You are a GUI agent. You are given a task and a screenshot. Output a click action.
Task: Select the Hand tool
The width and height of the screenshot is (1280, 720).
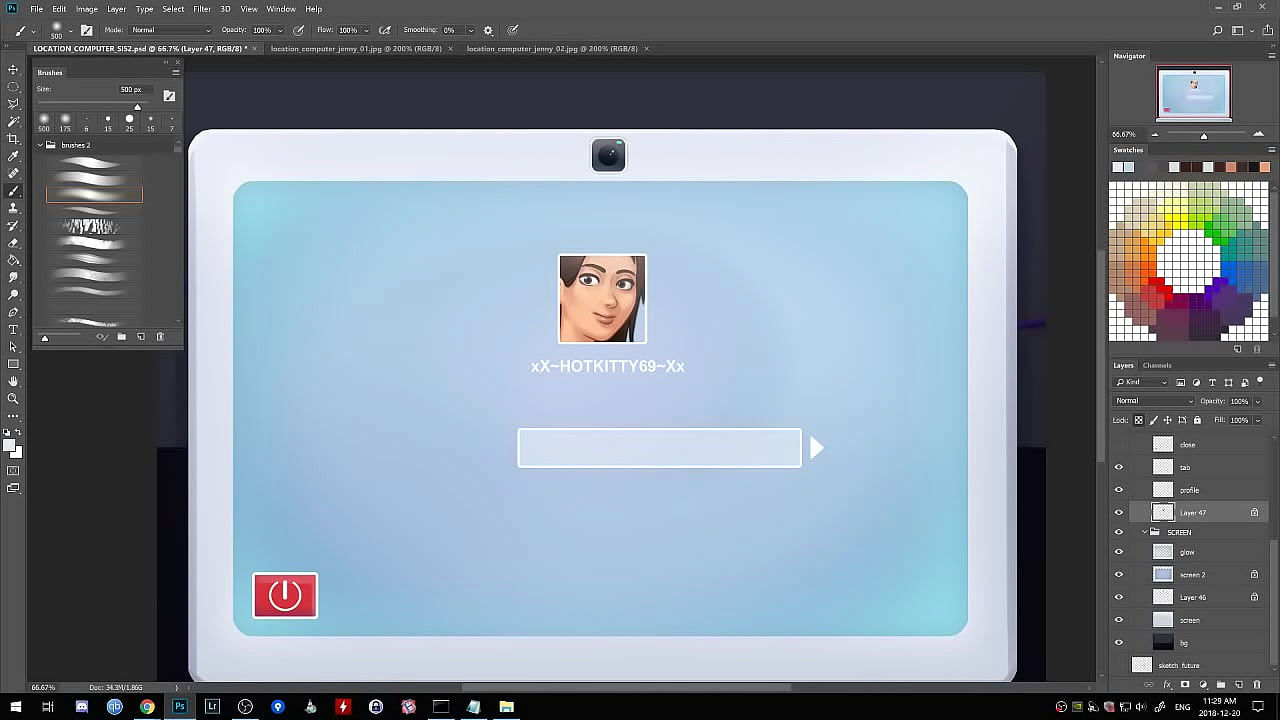point(13,381)
